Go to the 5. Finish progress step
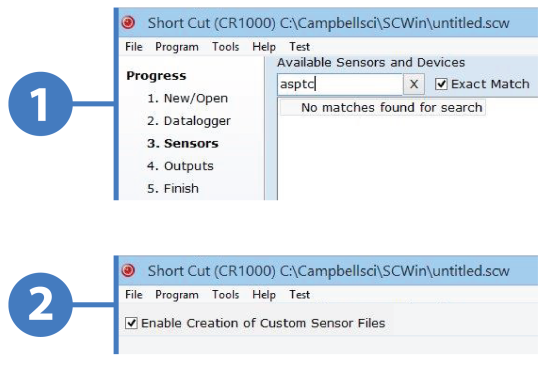Image resolution: width=550 pixels, height=368 pixels. (x=173, y=188)
